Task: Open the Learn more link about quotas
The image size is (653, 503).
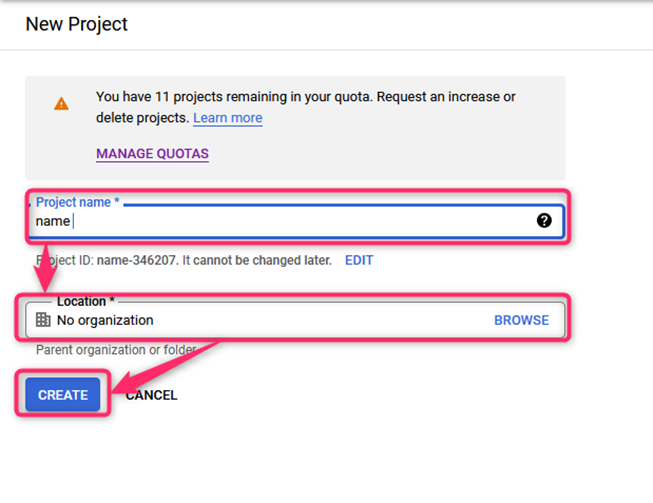Action: 227,118
